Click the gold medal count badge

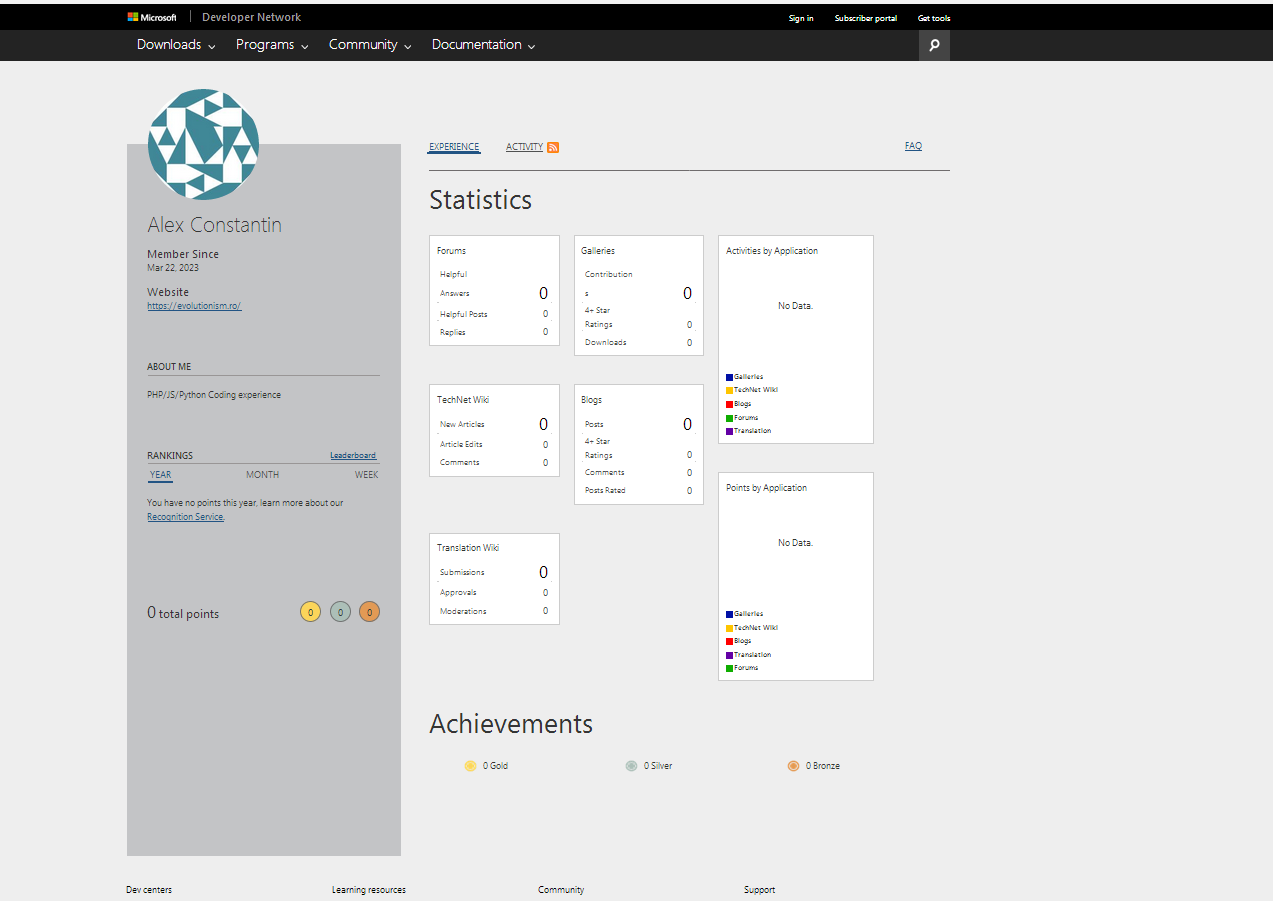pyautogui.click(x=310, y=612)
